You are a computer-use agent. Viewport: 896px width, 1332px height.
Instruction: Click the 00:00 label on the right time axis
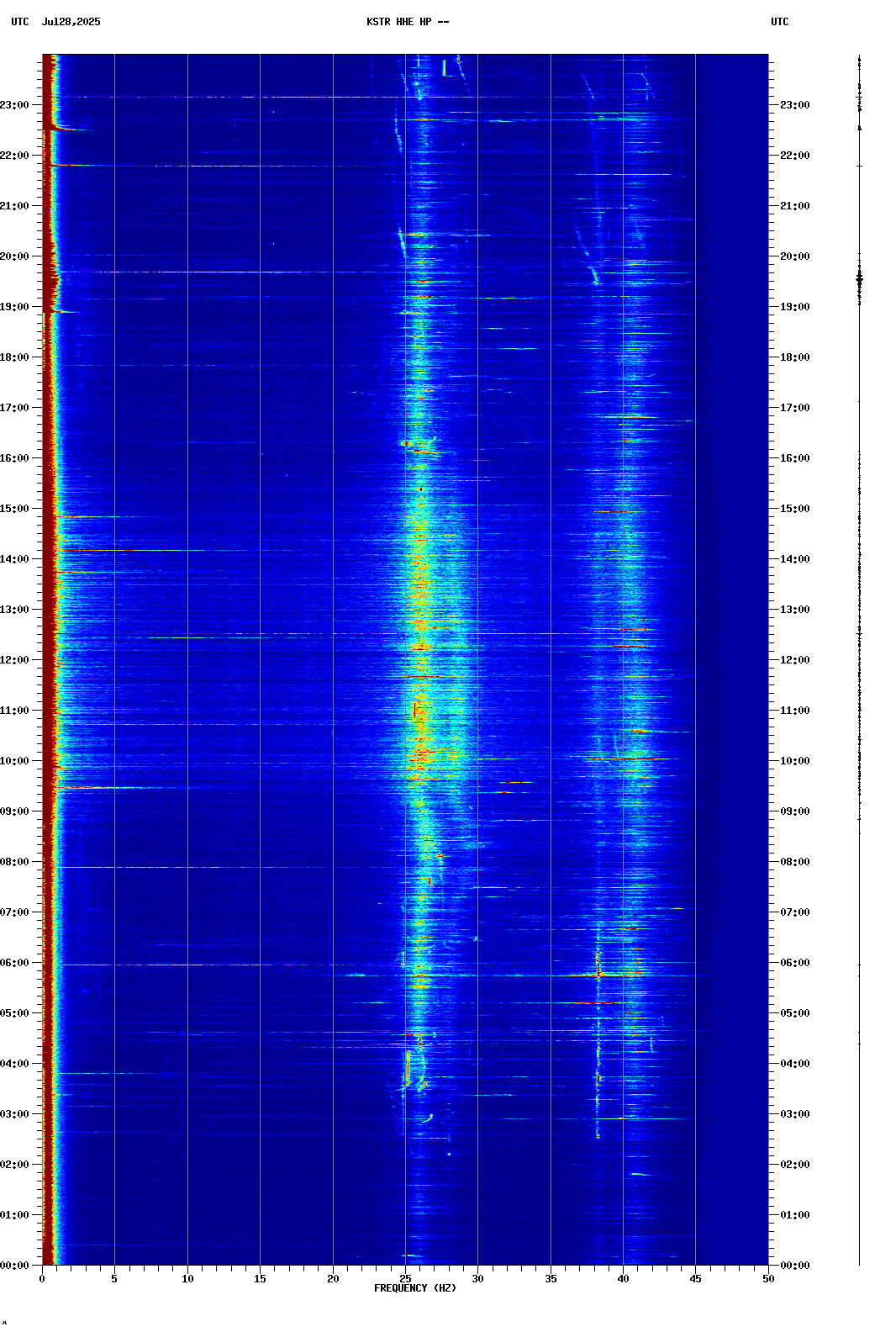coord(795,1266)
